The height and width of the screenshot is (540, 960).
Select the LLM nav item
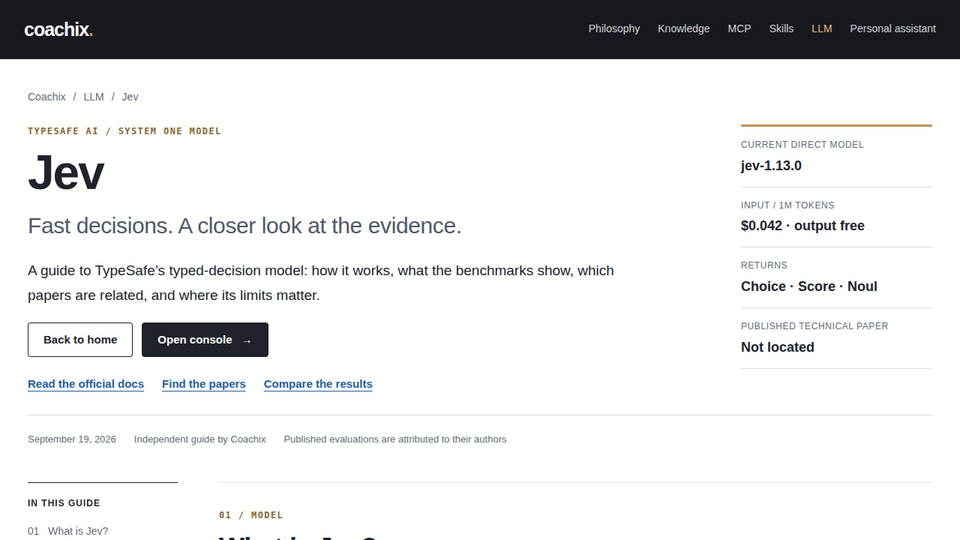(822, 29)
